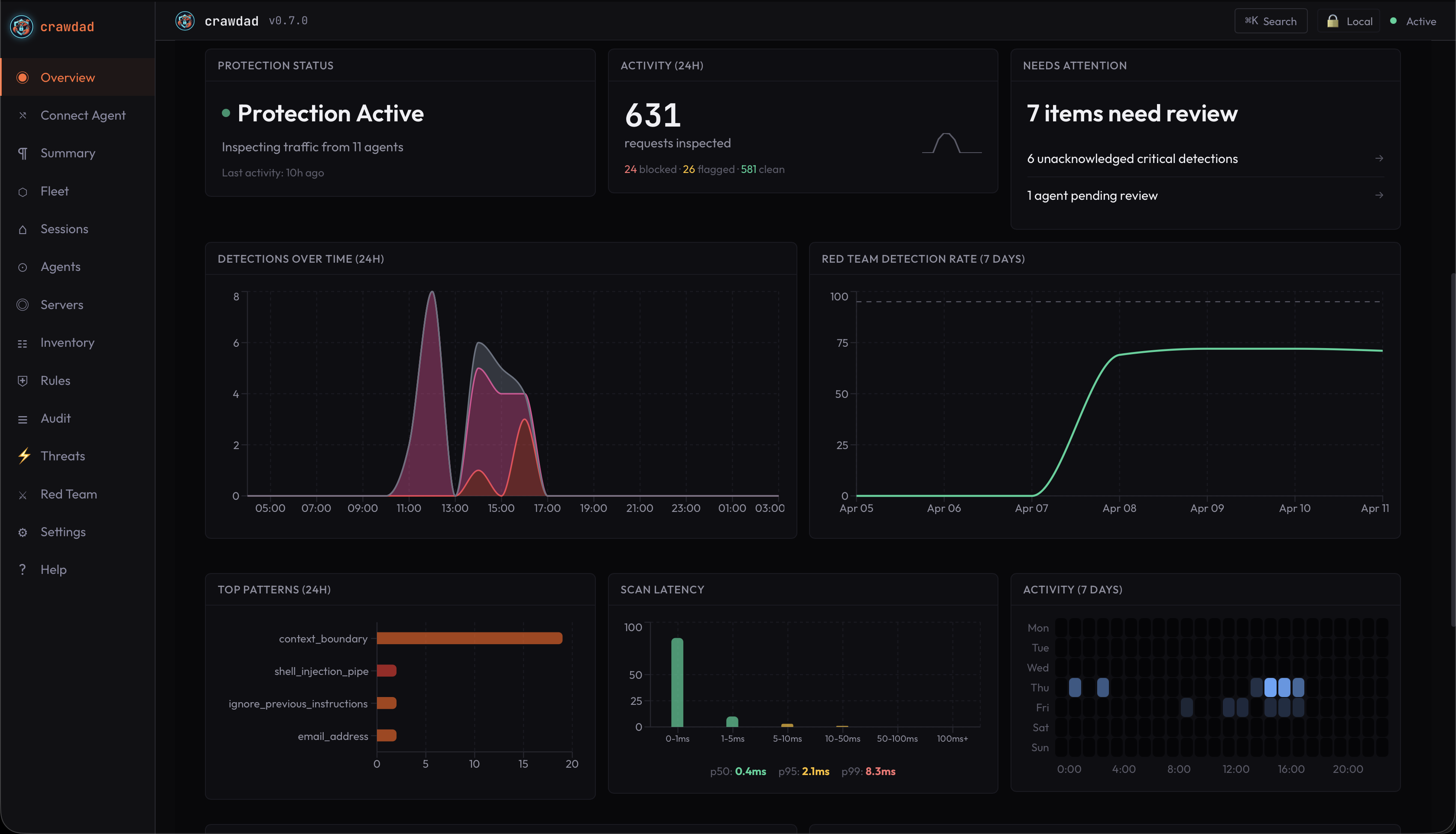Open the Overview page
Screen dimensions: 1456x834
[77, 77]
